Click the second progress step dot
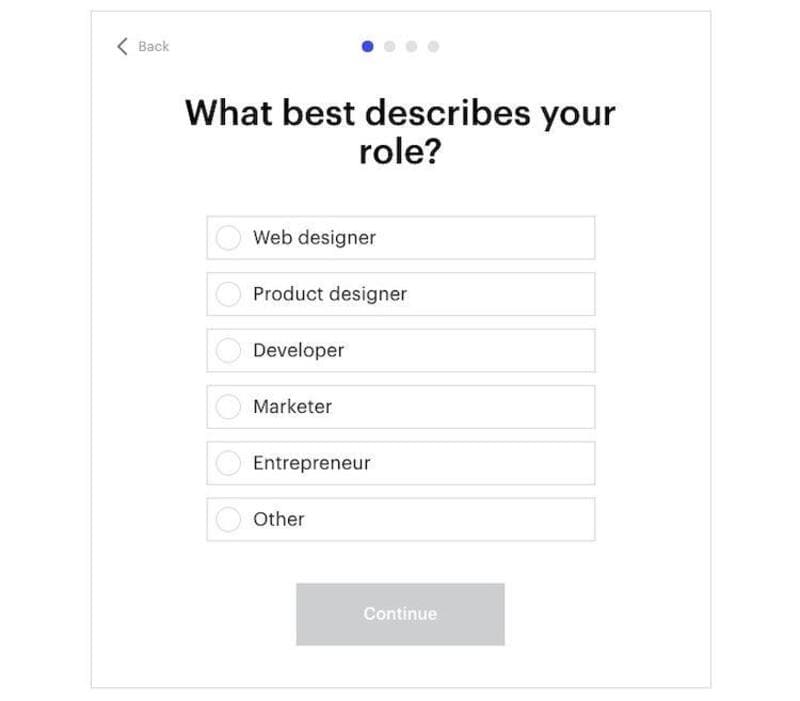 coord(391,46)
